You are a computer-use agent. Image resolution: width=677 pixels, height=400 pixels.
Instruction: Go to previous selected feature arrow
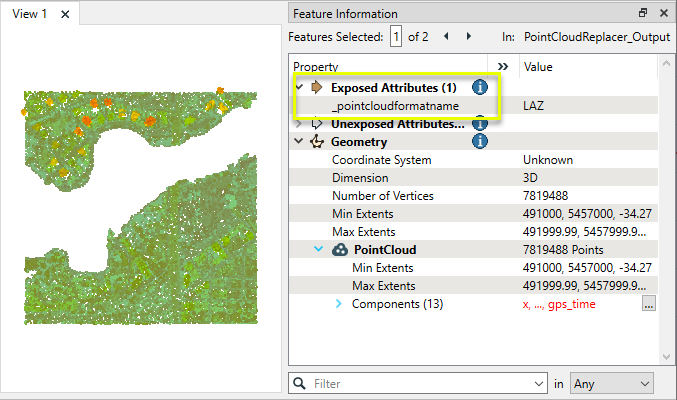[444, 37]
